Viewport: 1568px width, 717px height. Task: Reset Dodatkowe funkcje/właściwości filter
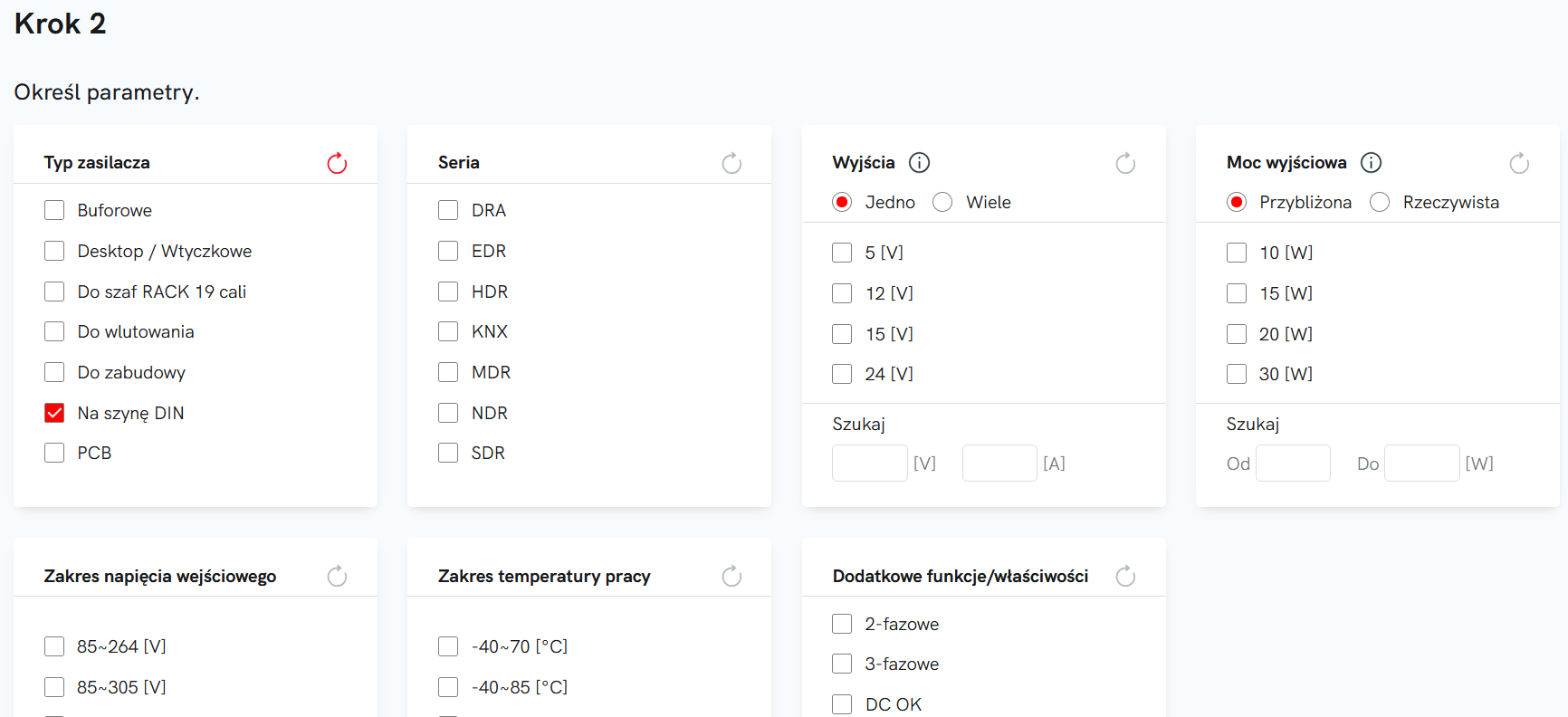(1125, 576)
